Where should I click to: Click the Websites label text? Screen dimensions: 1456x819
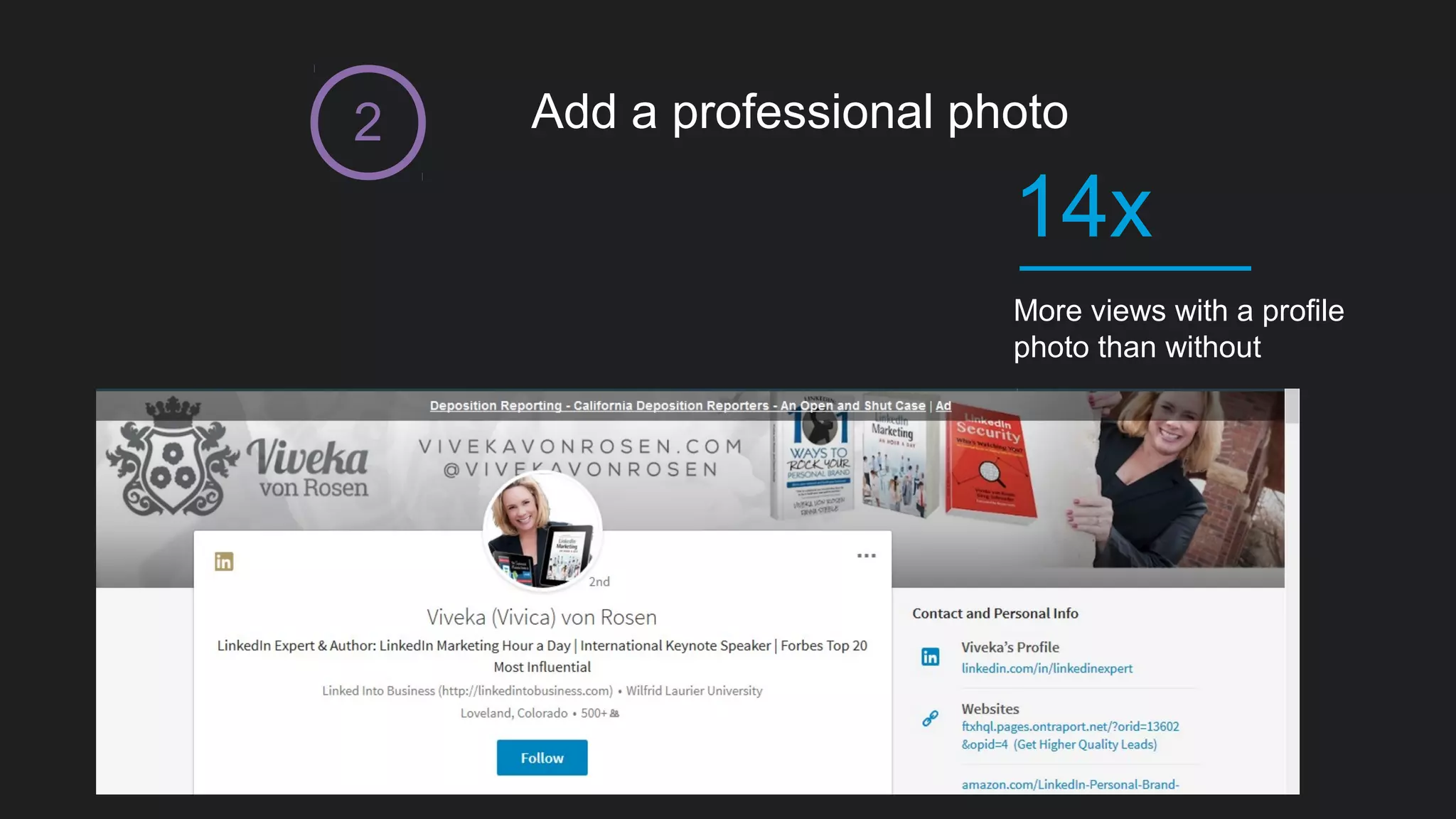[x=990, y=709]
